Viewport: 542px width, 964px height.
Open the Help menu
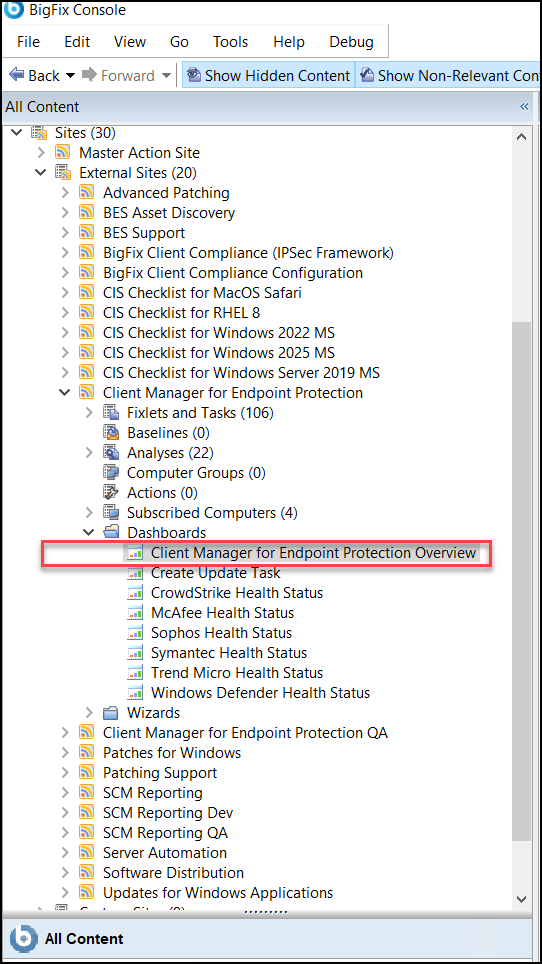pyautogui.click(x=289, y=42)
